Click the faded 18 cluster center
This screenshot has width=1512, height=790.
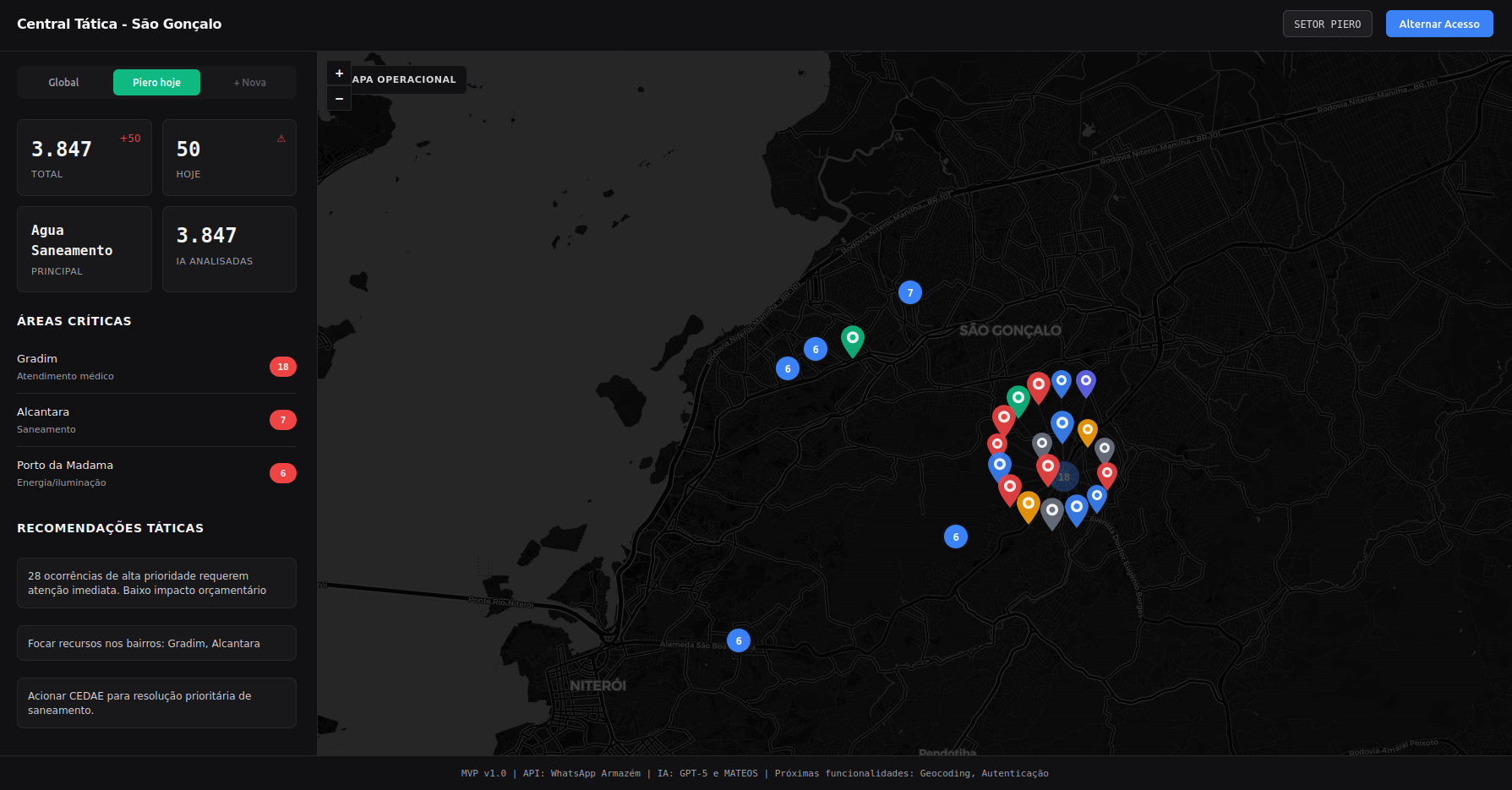tap(1067, 477)
